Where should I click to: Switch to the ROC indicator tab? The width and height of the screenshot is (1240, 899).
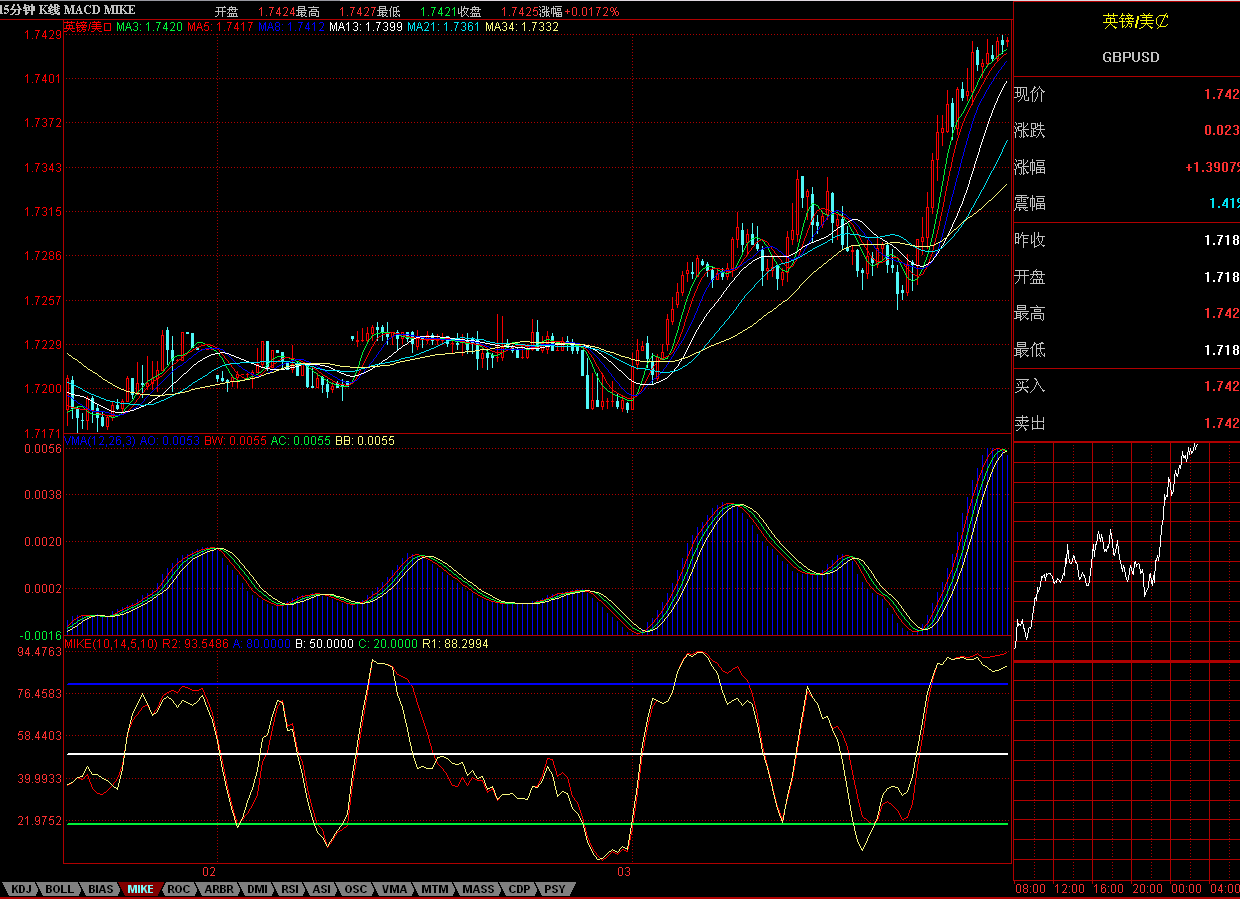pos(178,889)
